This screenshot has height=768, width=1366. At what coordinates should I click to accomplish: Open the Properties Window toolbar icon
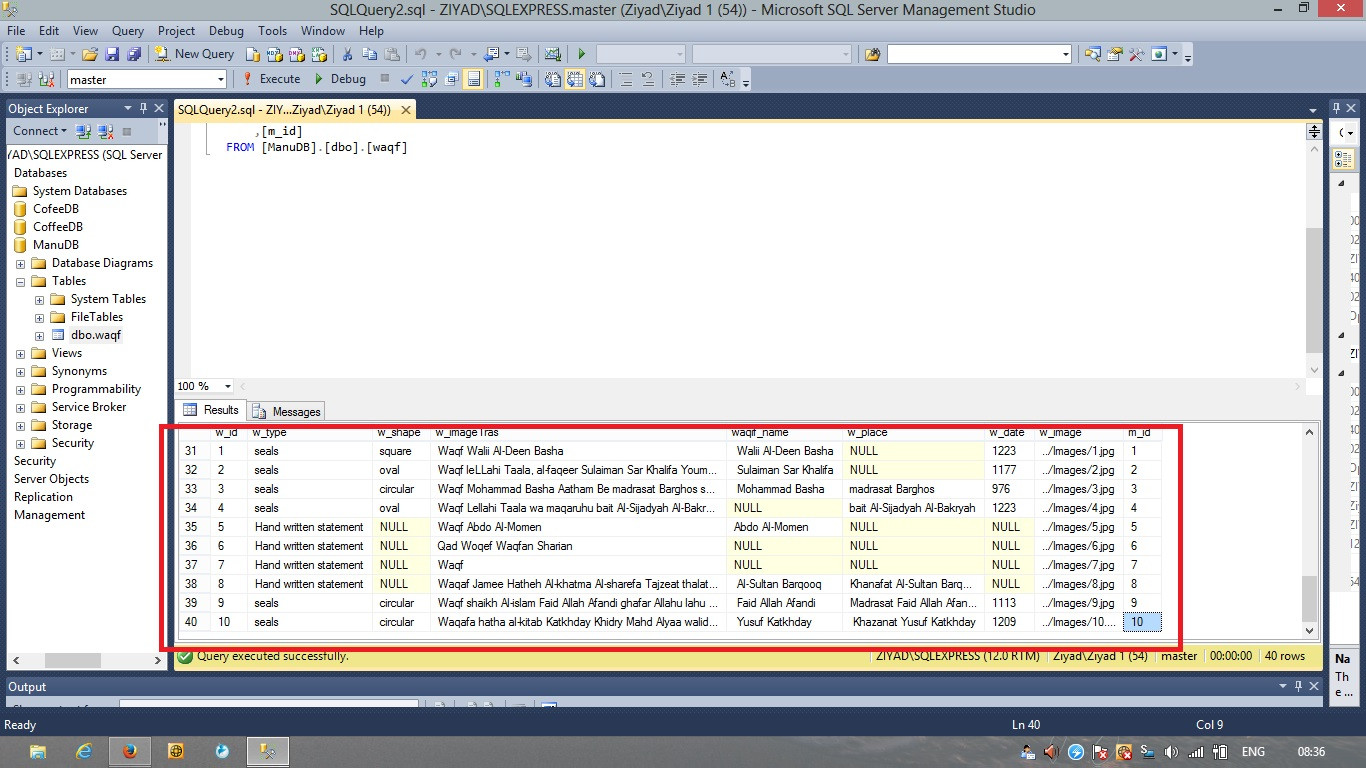[x=1115, y=54]
